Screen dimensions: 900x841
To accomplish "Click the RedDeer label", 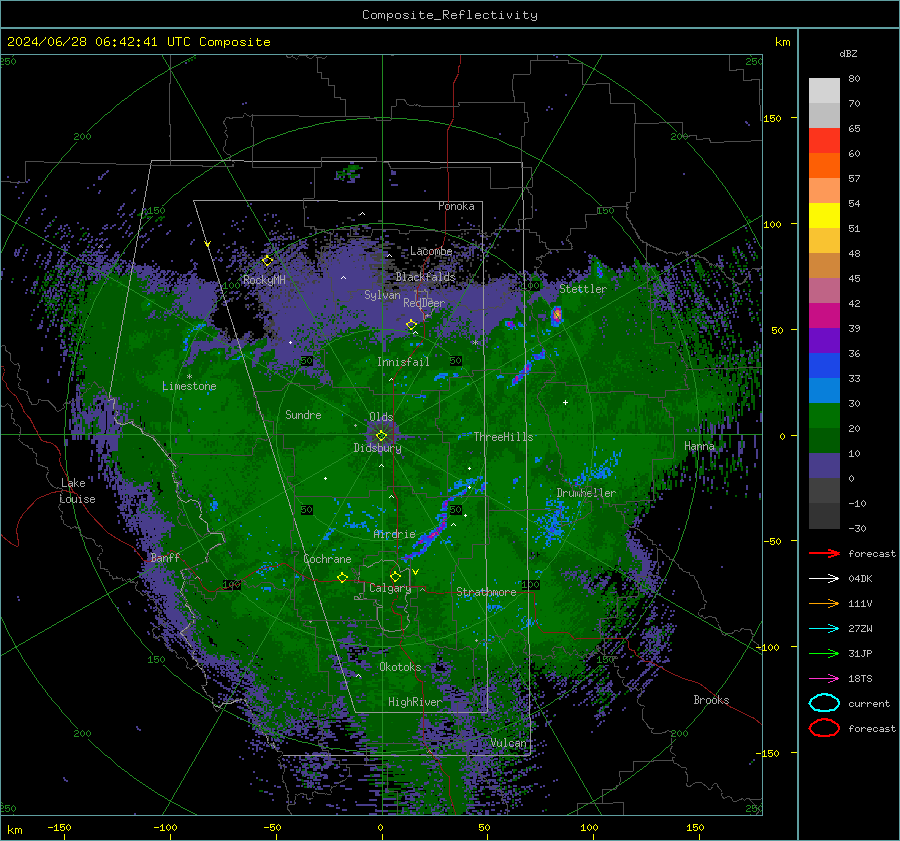I will click(424, 303).
